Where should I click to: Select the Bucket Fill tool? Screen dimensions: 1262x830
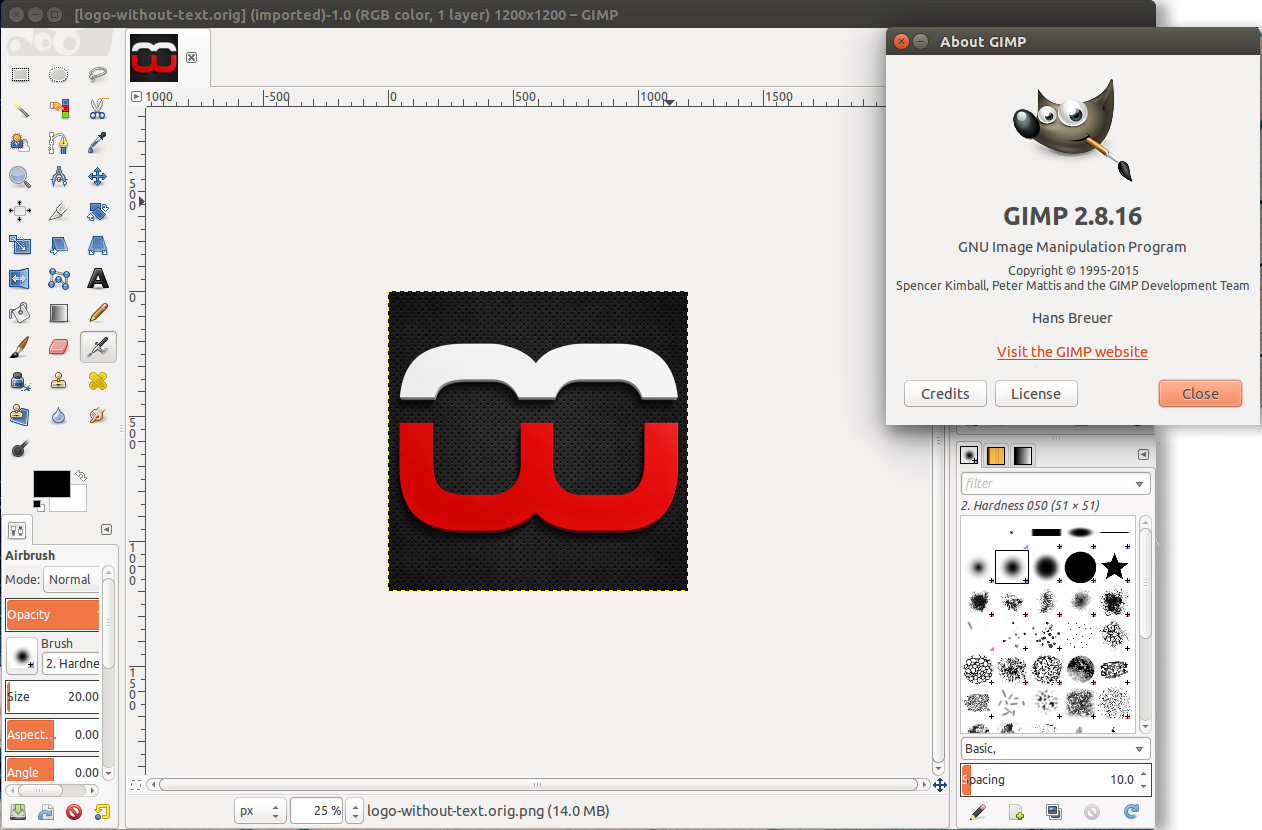tap(20, 313)
